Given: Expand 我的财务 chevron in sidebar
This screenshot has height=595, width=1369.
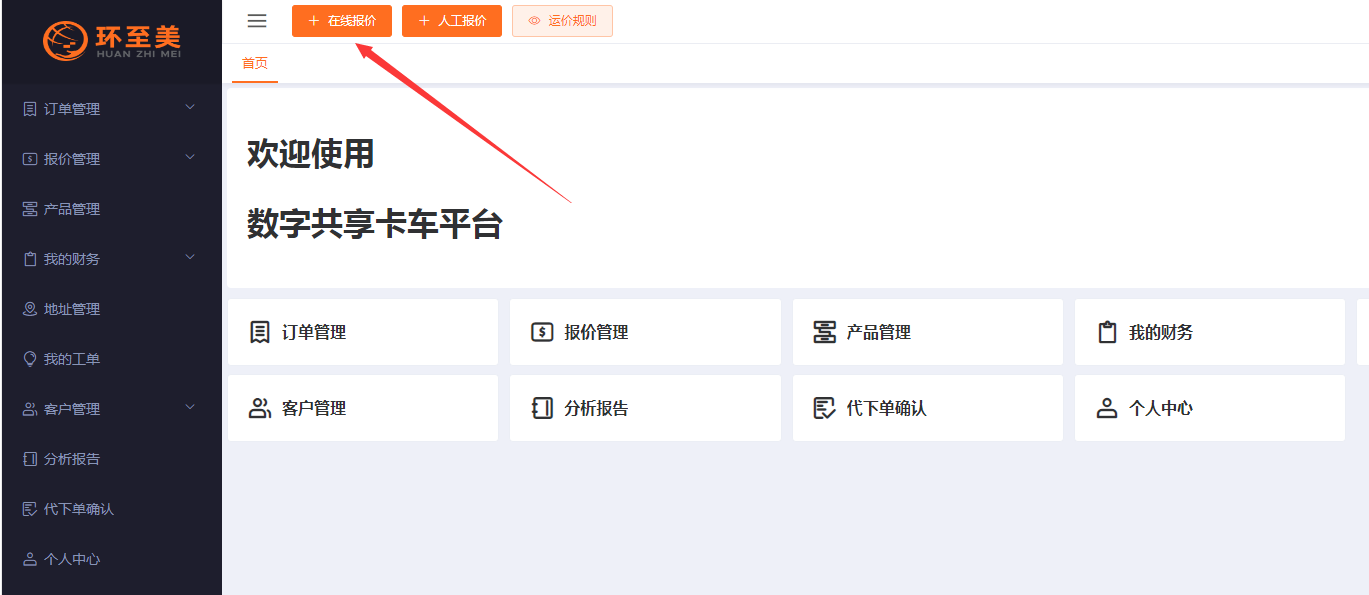Looking at the screenshot, I should [x=190, y=257].
